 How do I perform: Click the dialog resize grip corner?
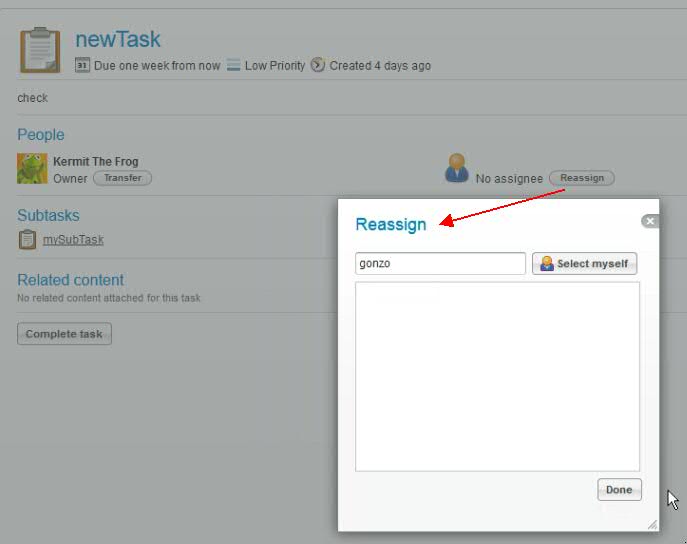tap(652, 524)
